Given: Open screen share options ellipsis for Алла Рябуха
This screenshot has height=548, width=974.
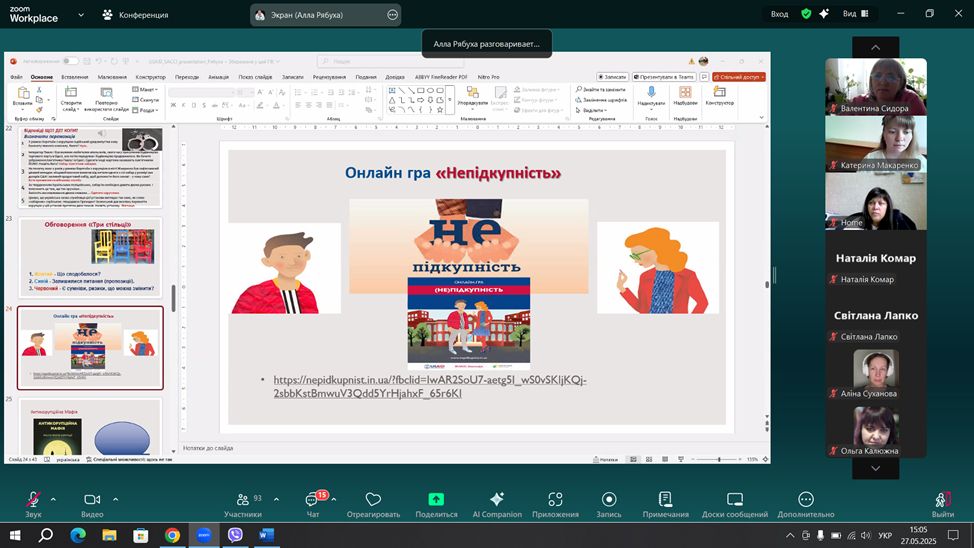Looking at the screenshot, I should [392, 15].
